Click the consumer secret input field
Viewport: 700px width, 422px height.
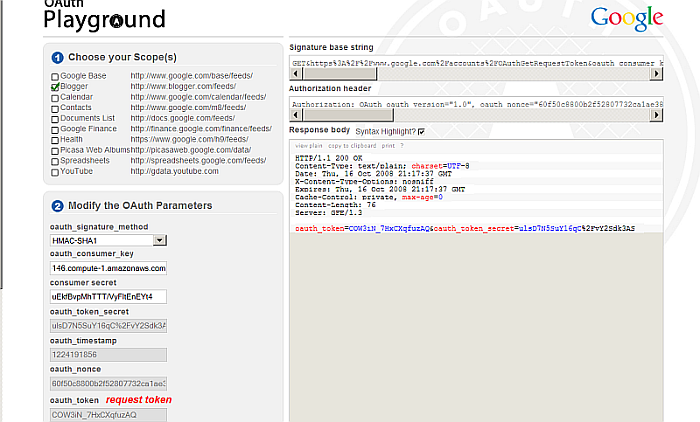[108, 297]
